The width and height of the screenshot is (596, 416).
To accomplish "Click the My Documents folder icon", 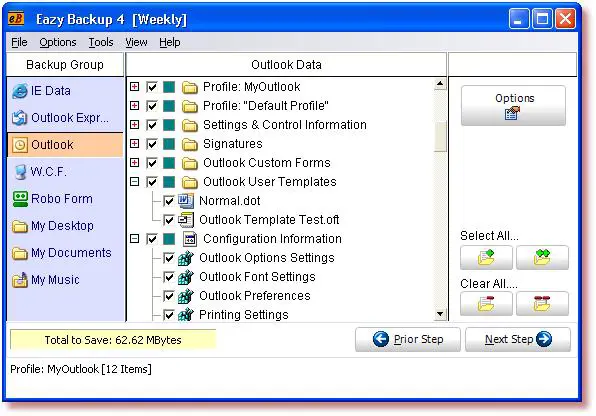I will (20, 253).
